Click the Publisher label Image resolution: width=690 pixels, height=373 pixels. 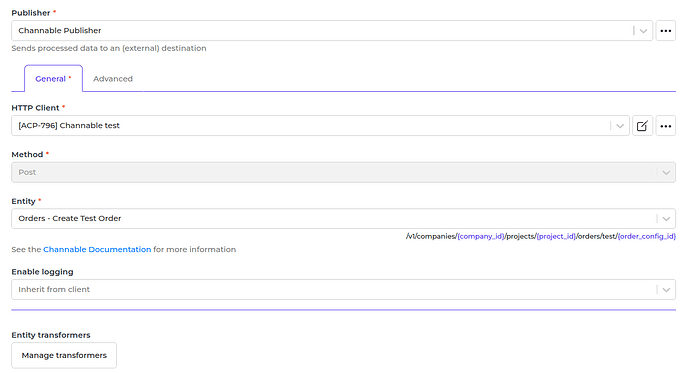tap(31, 13)
